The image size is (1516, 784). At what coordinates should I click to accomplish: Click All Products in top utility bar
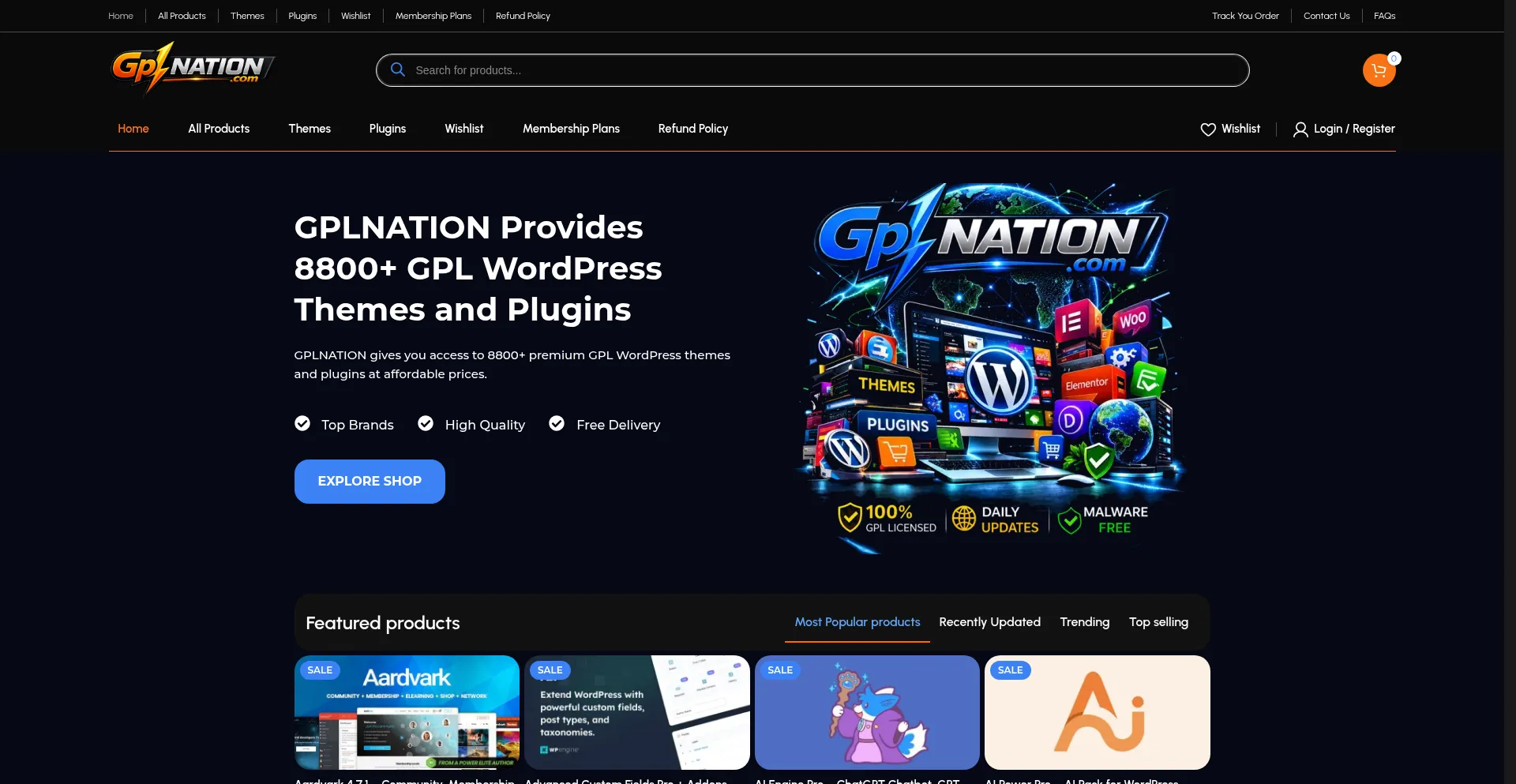coord(182,16)
